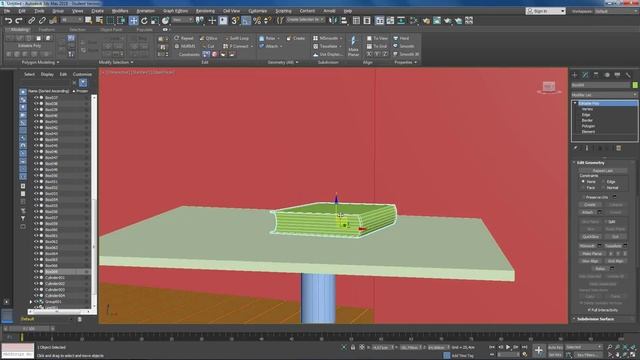Toggle the Preserve UVs checkbox

tap(583, 197)
